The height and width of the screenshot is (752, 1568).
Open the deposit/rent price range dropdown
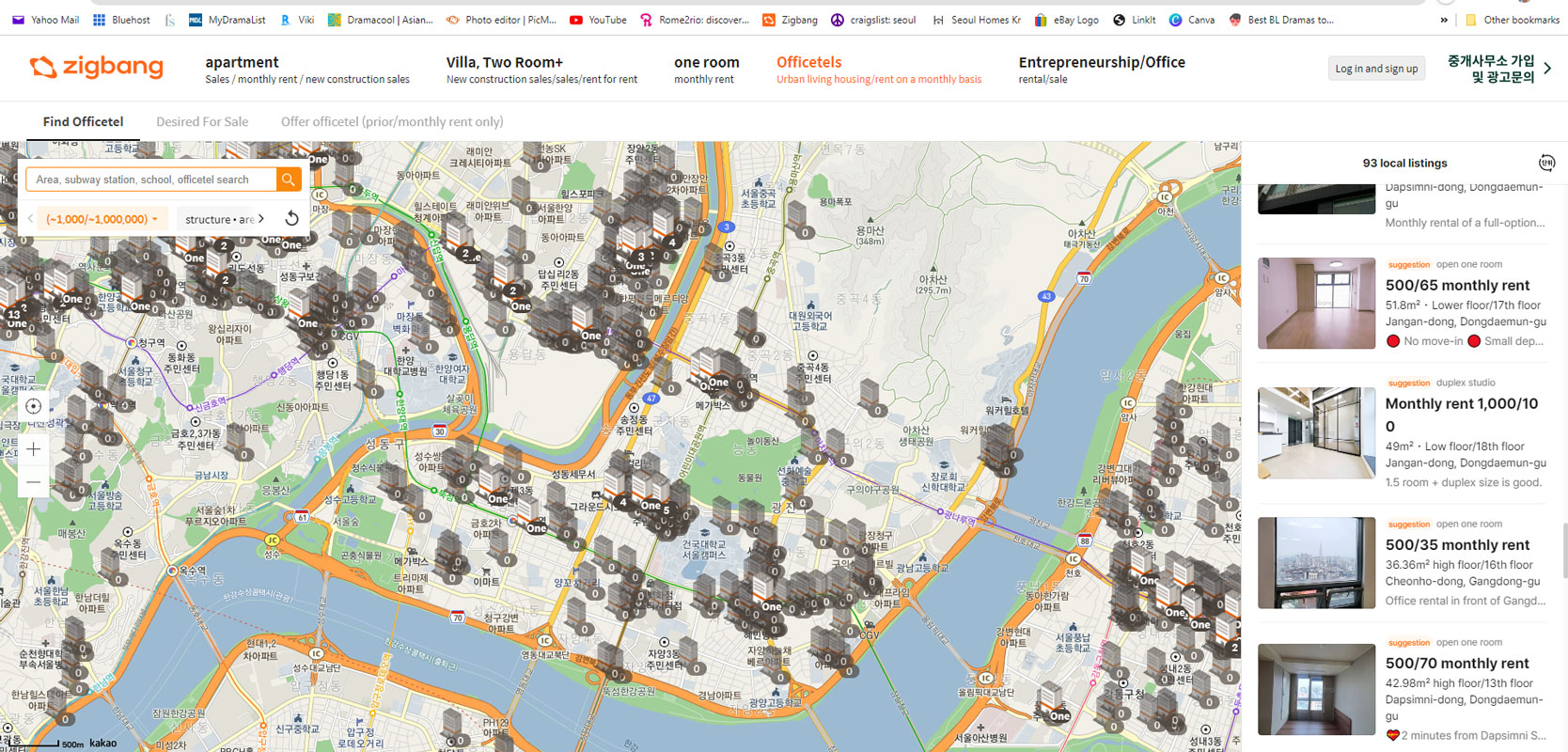tap(102, 219)
